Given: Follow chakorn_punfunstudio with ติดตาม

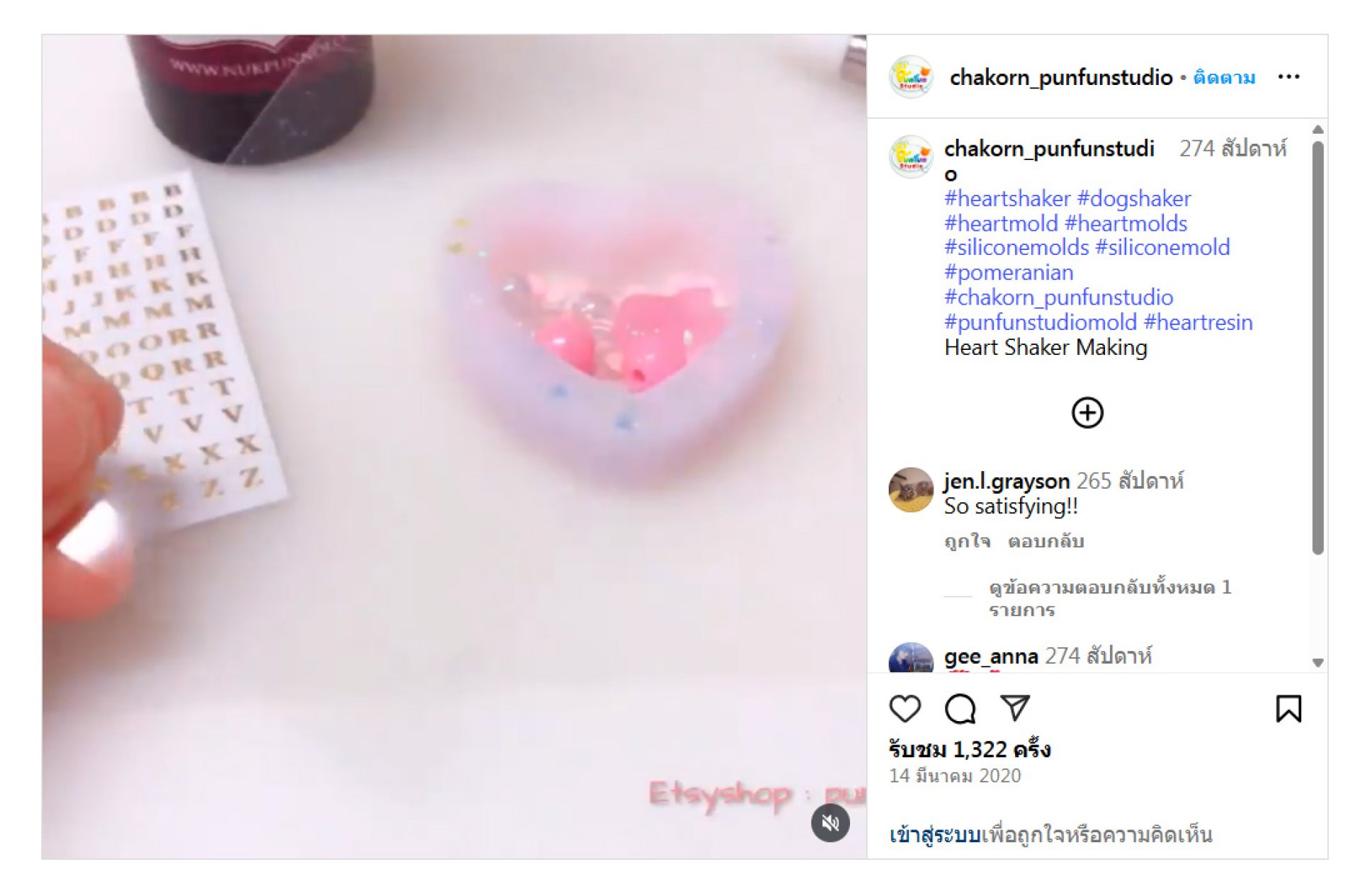Looking at the screenshot, I should coord(1224,77).
